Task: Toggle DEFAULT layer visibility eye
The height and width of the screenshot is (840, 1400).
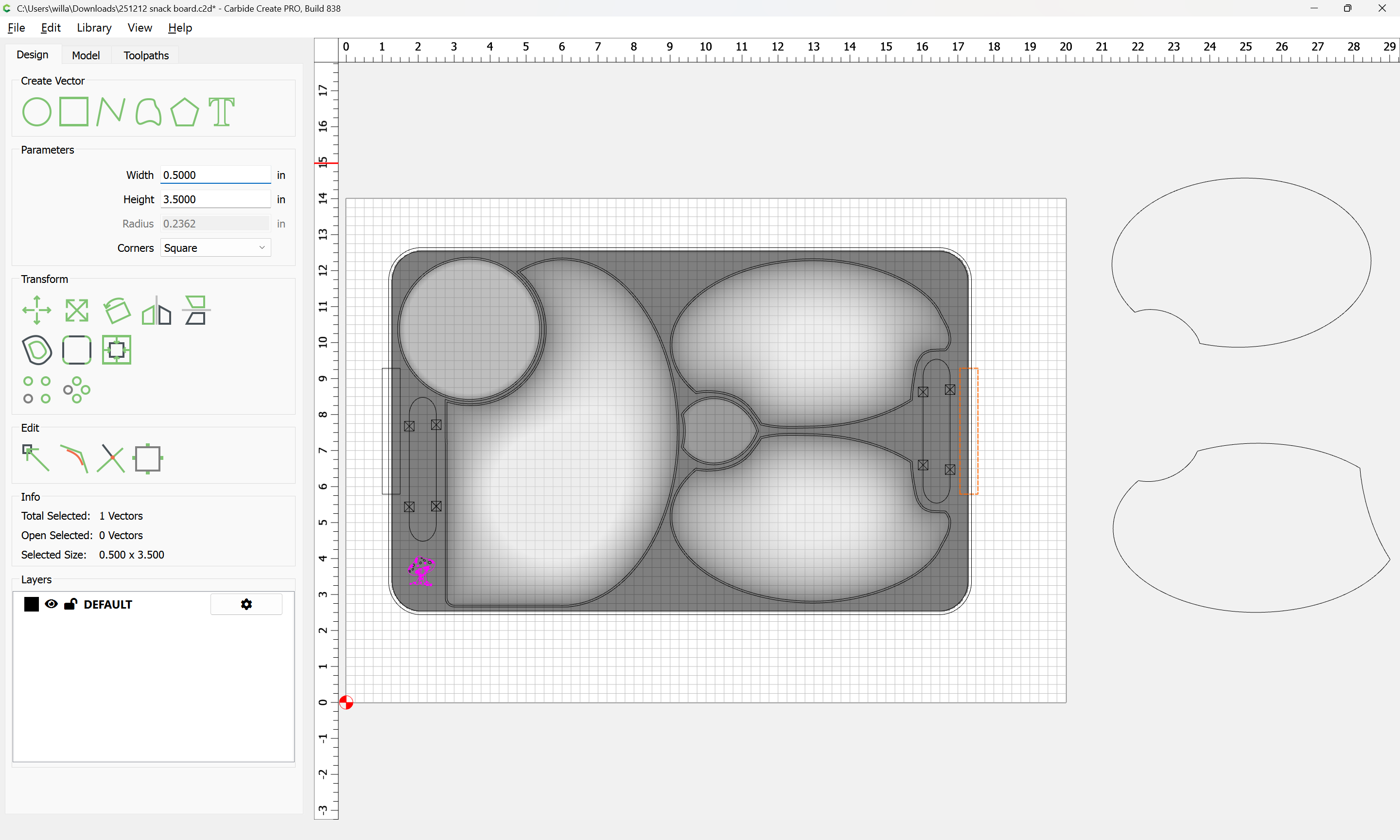Action: (x=51, y=604)
